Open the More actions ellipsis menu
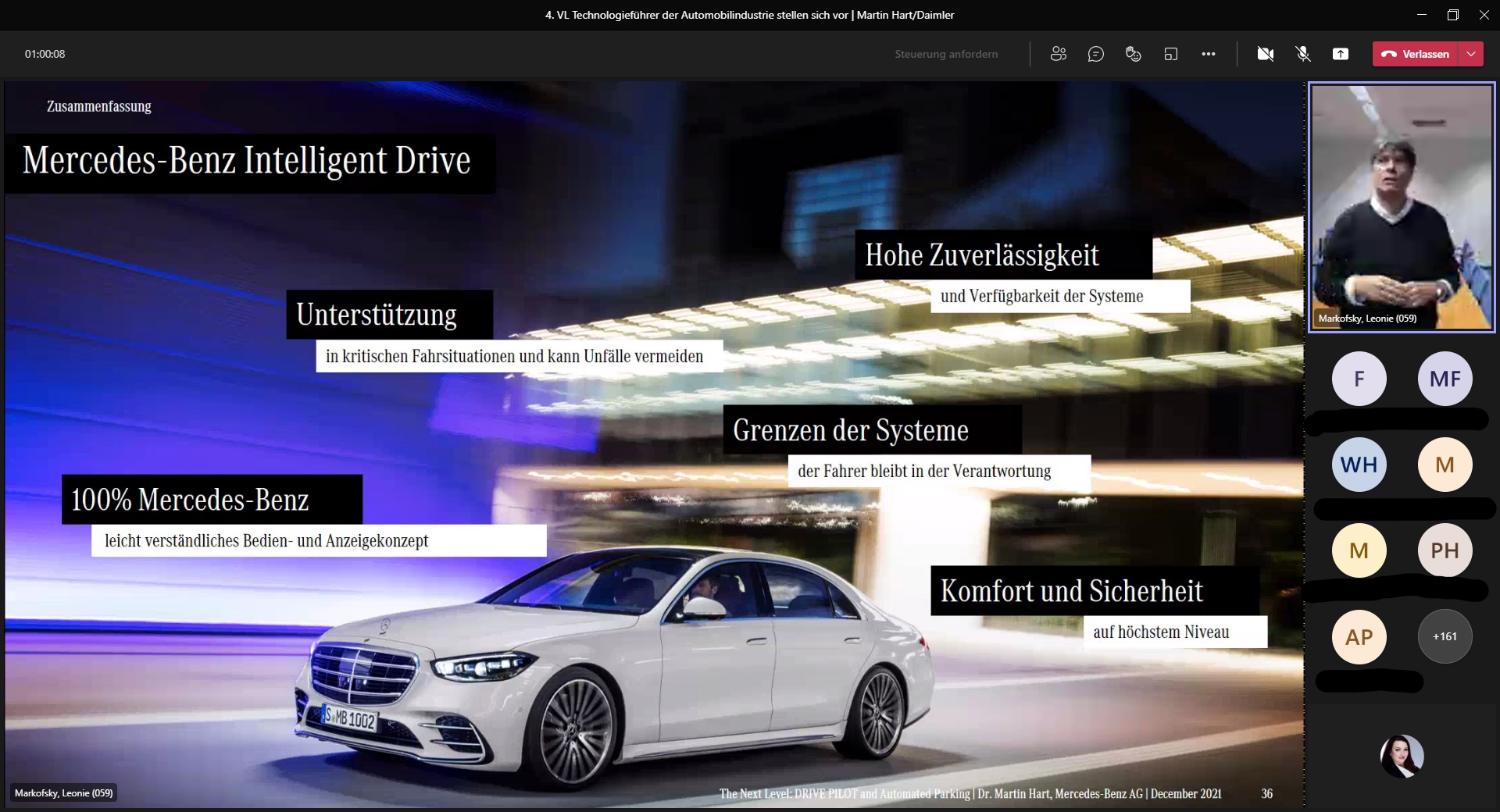This screenshot has height=812, width=1500. (x=1209, y=54)
